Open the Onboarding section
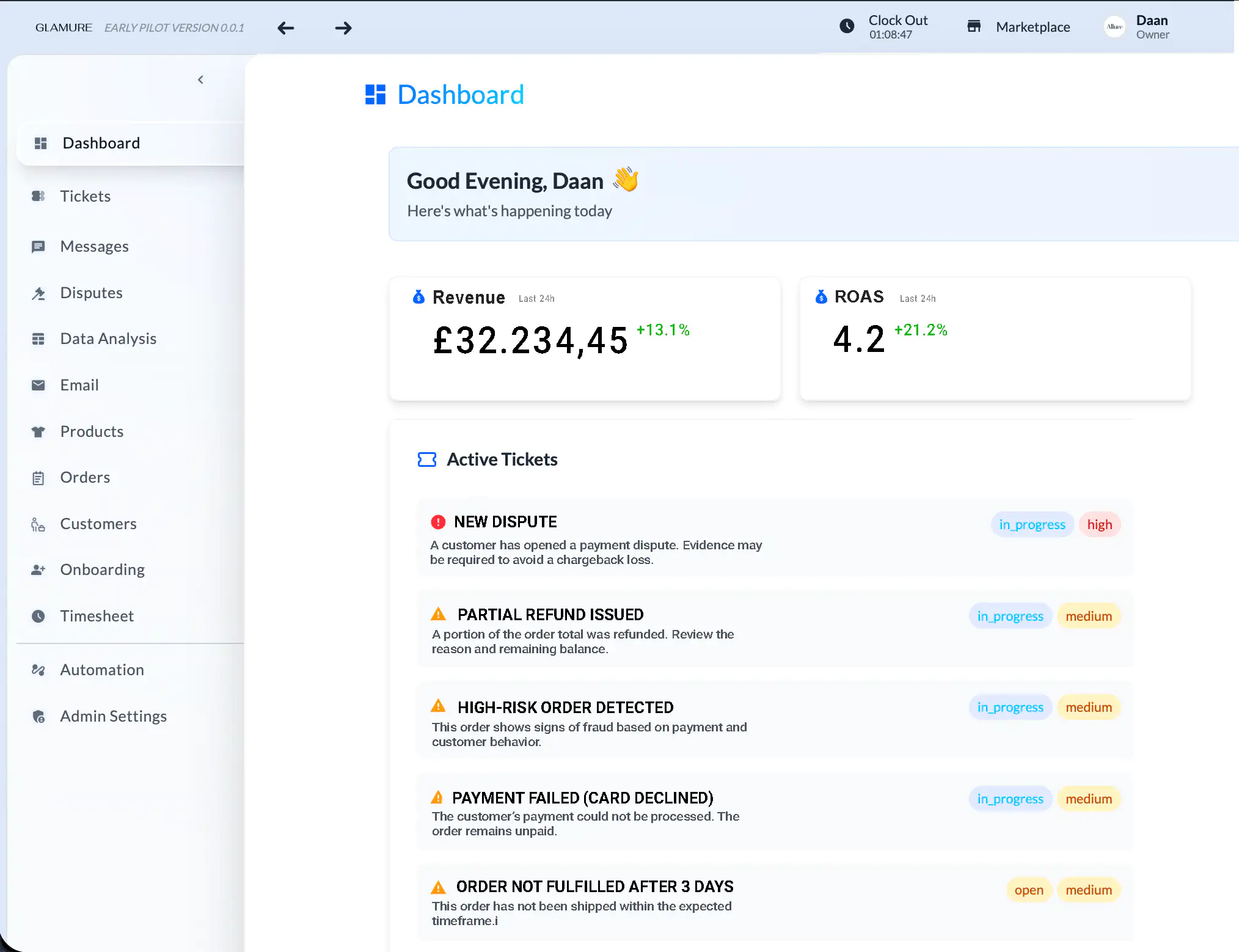Image resolution: width=1239 pixels, height=952 pixels. (x=102, y=569)
